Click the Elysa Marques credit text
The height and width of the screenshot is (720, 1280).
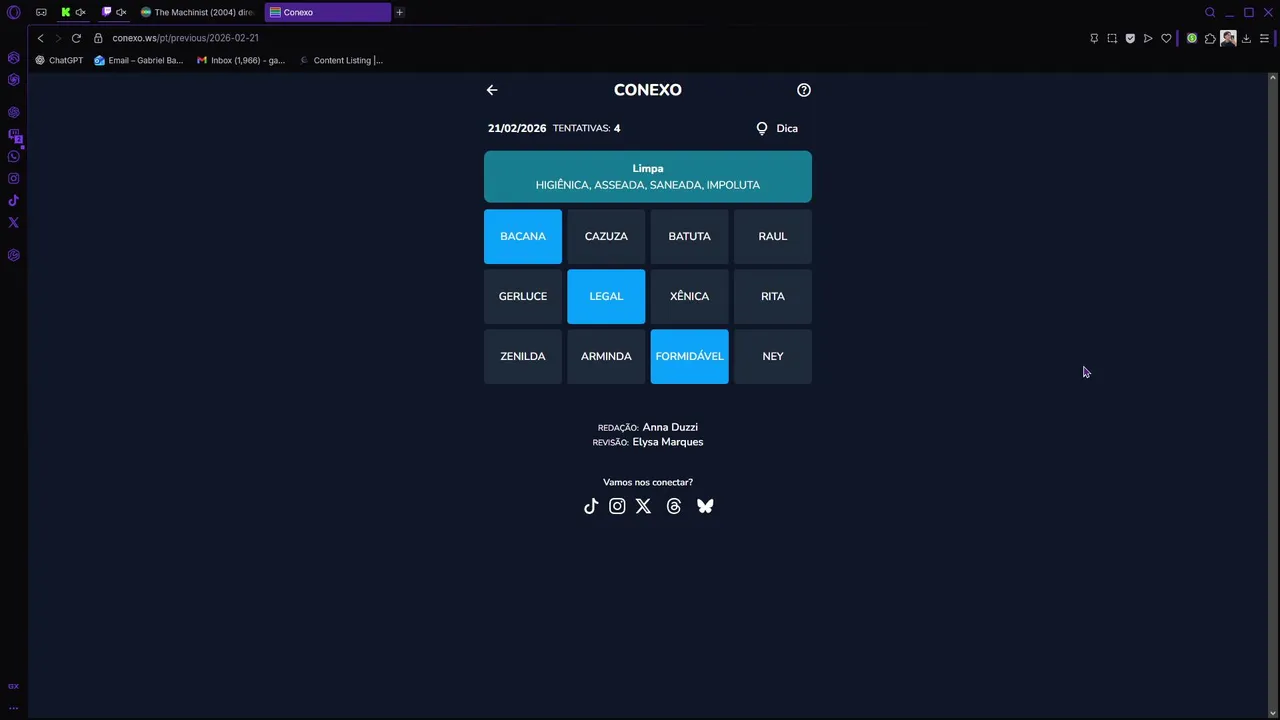click(668, 442)
